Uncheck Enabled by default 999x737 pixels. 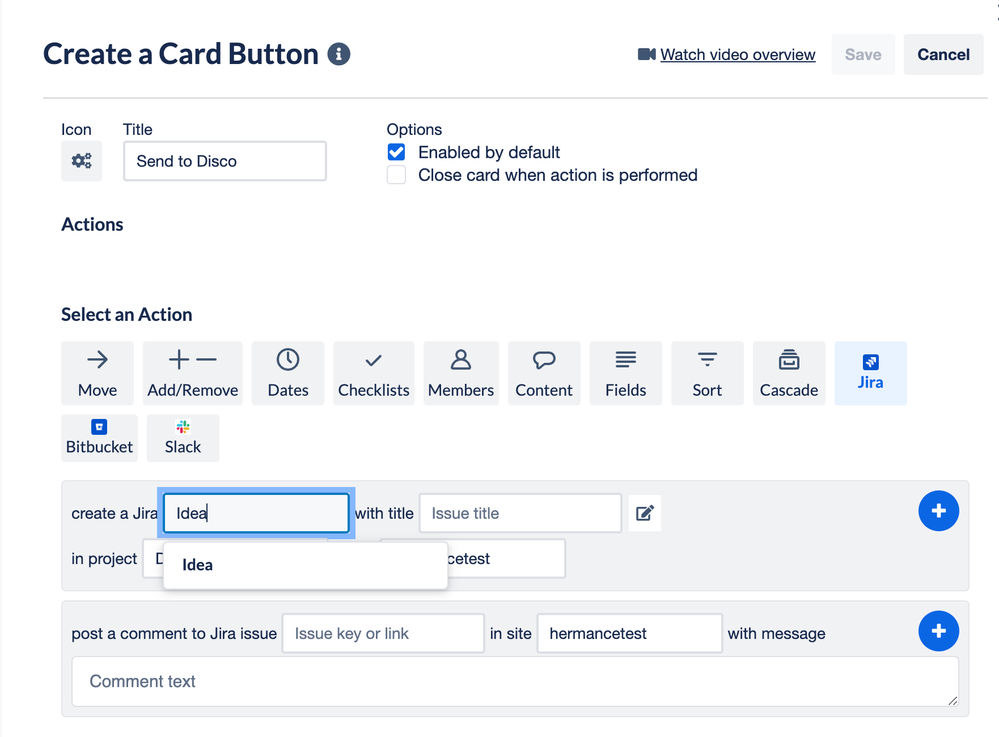point(396,152)
